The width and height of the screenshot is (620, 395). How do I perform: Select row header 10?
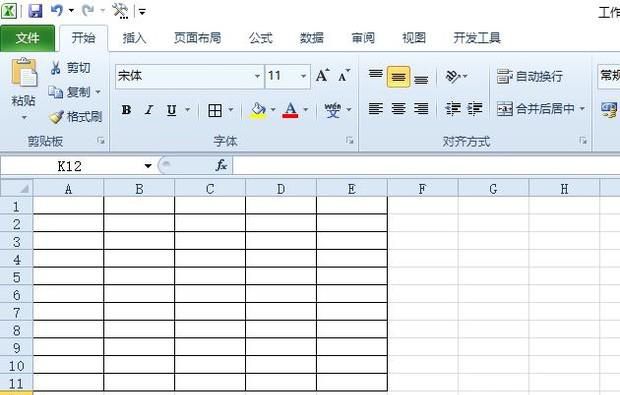(16, 365)
